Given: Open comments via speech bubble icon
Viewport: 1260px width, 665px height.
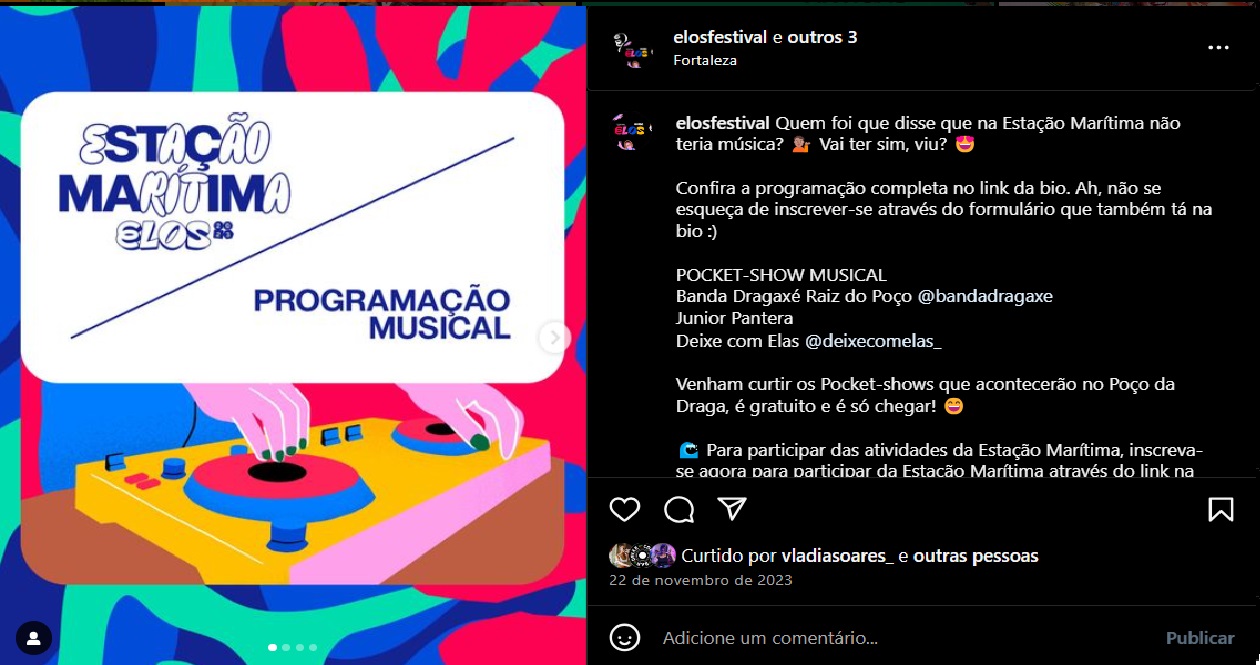Looking at the screenshot, I should [679, 509].
